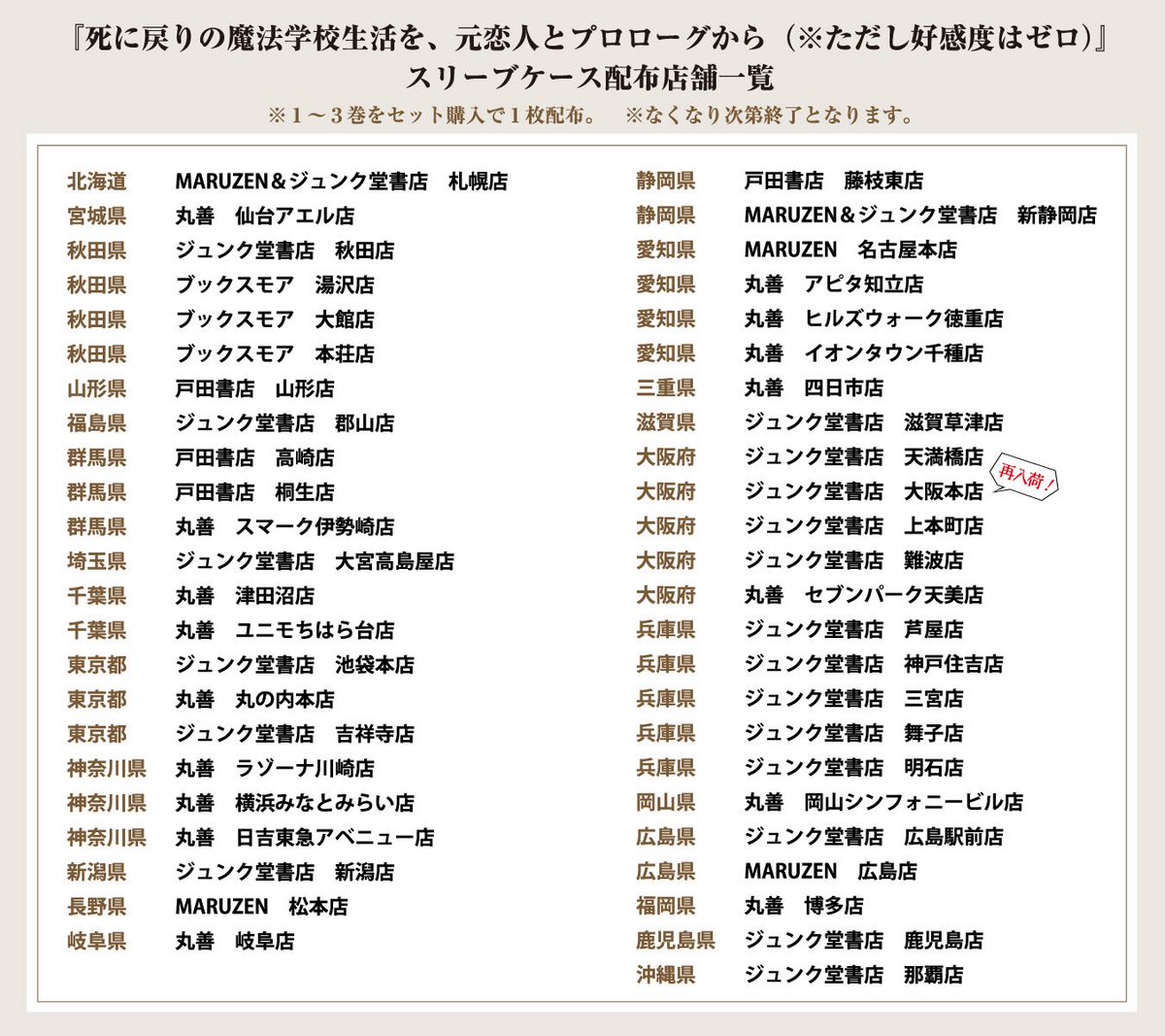The height and width of the screenshot is (1036, 1165).
Task: Select ブックスモア 湯沢店
Action: 275,285
